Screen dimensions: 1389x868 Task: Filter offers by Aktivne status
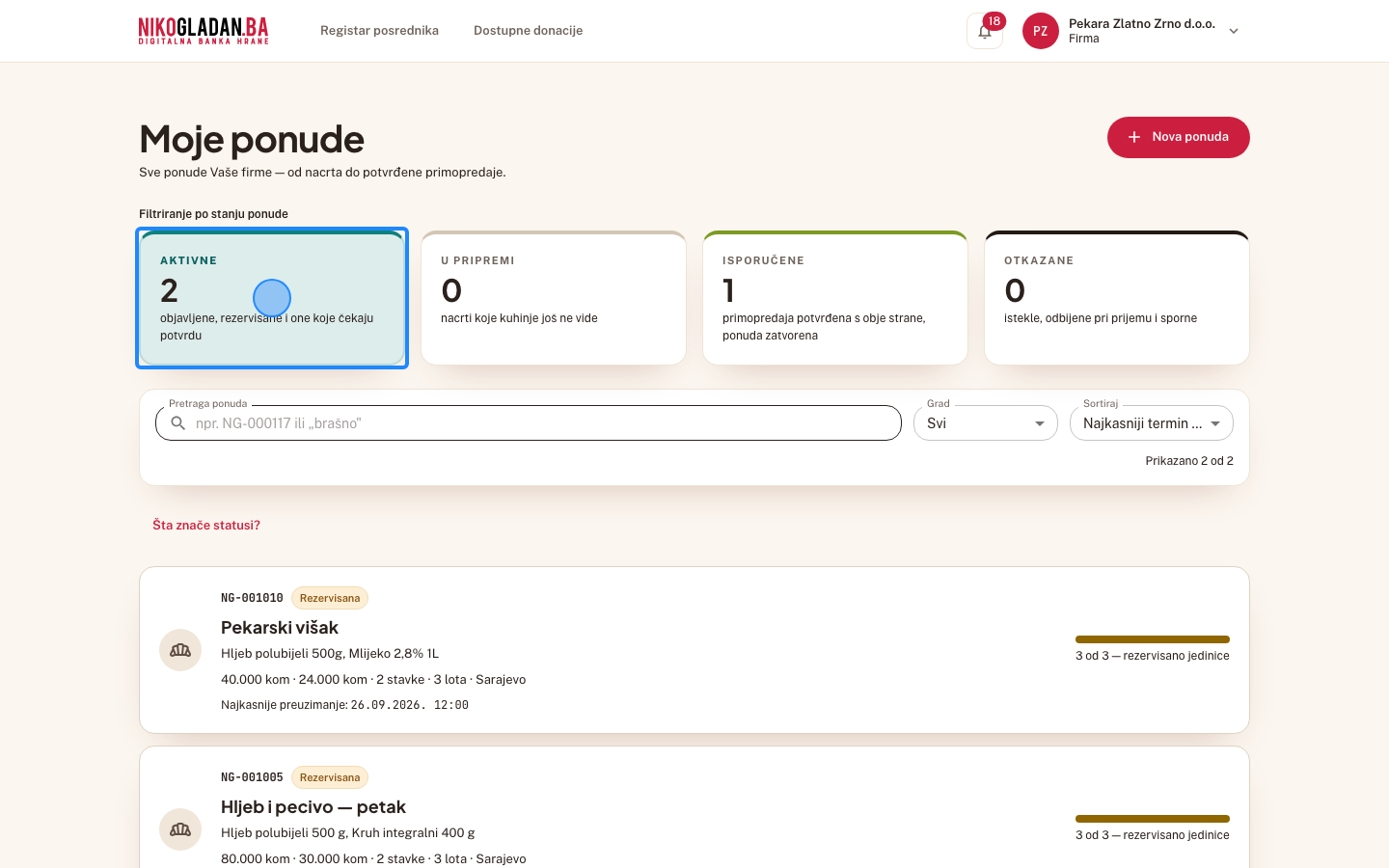coord(272,298)
